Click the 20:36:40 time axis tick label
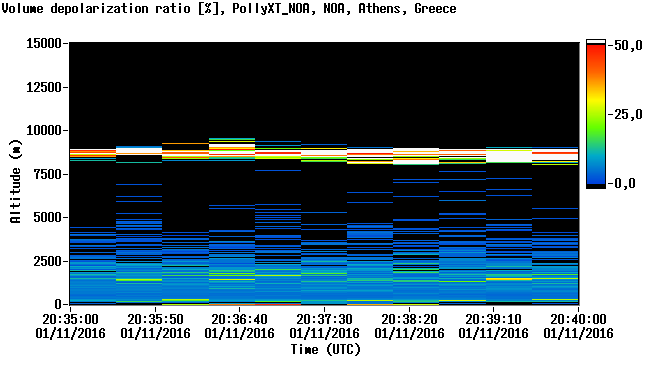 [240, 319]
